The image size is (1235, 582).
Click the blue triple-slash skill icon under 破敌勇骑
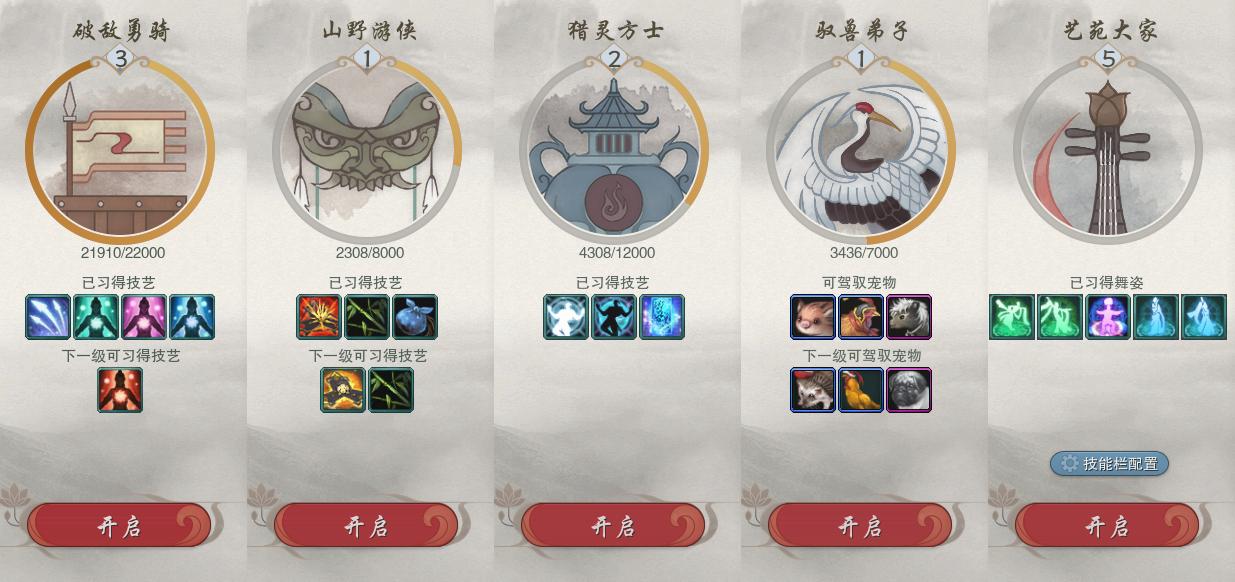[x=48, y=317]
